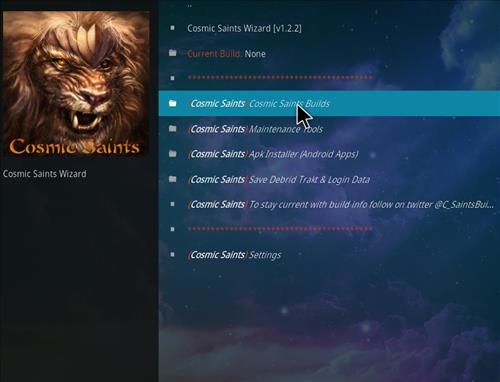
Task: Go up via the parent '..' entry
Action: tap(190, 6)
